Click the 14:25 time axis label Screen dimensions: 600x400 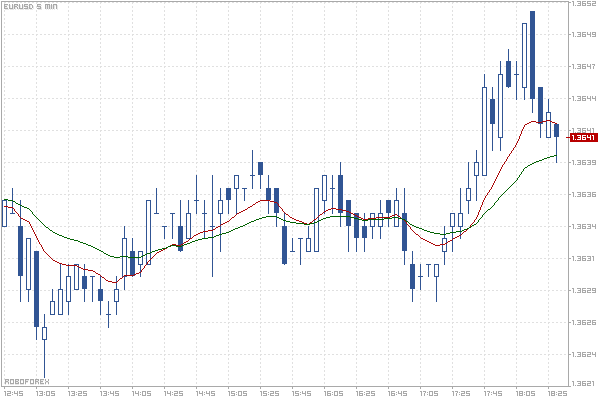click(173, 393)
